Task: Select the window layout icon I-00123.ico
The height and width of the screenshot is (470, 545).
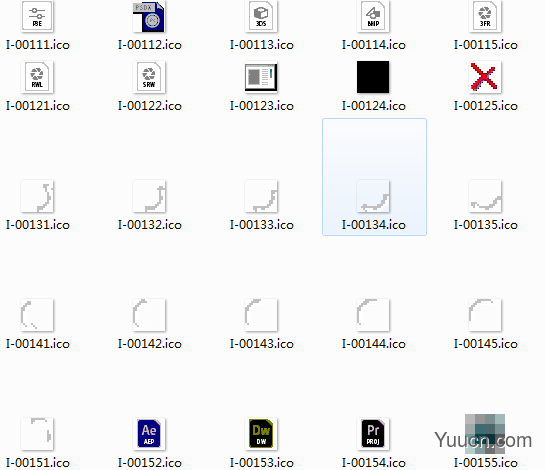Action: tap(261, 77)
